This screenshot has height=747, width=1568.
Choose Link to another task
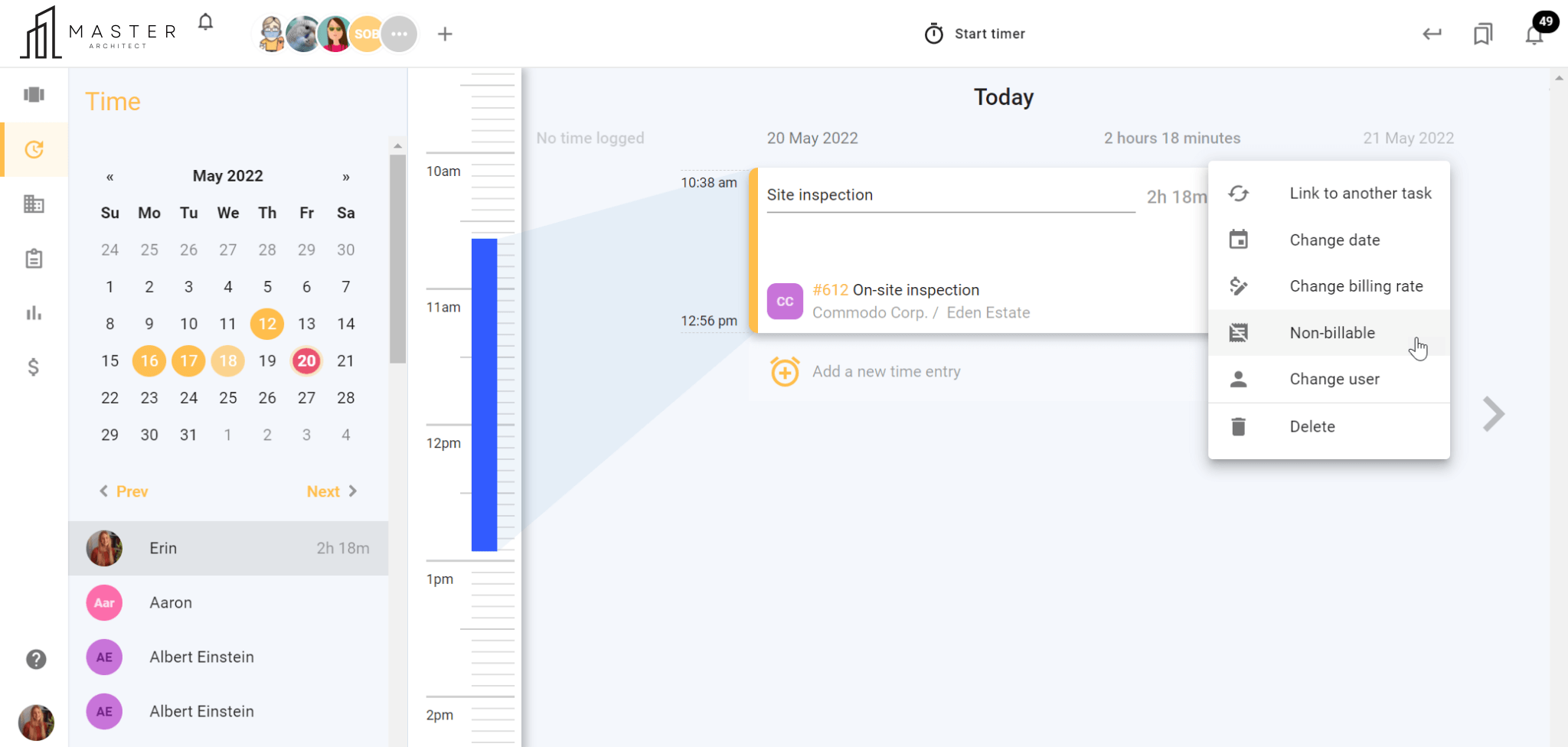coord(1329,193)
